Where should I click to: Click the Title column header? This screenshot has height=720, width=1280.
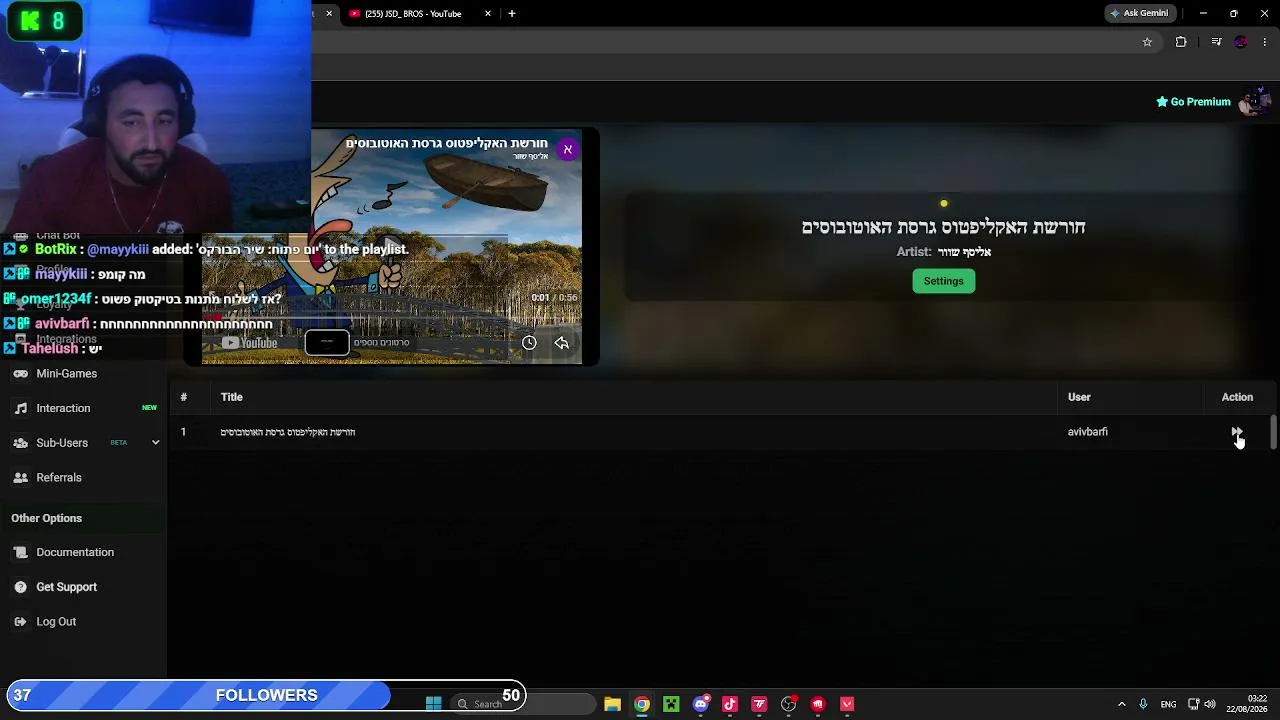[231, 397]
